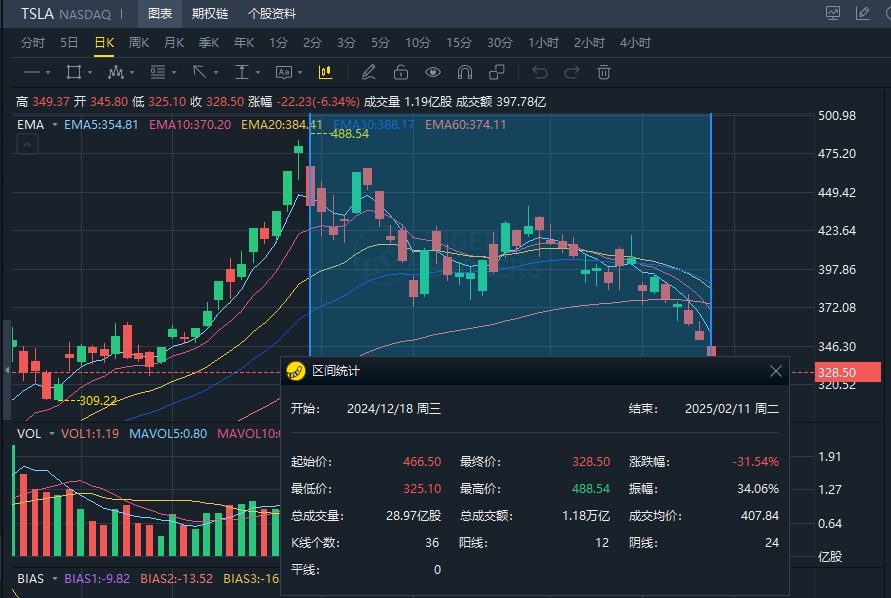891x598 pixels.
Task: Switch to 月K timeframe
Action: click(x=174, y=43)
